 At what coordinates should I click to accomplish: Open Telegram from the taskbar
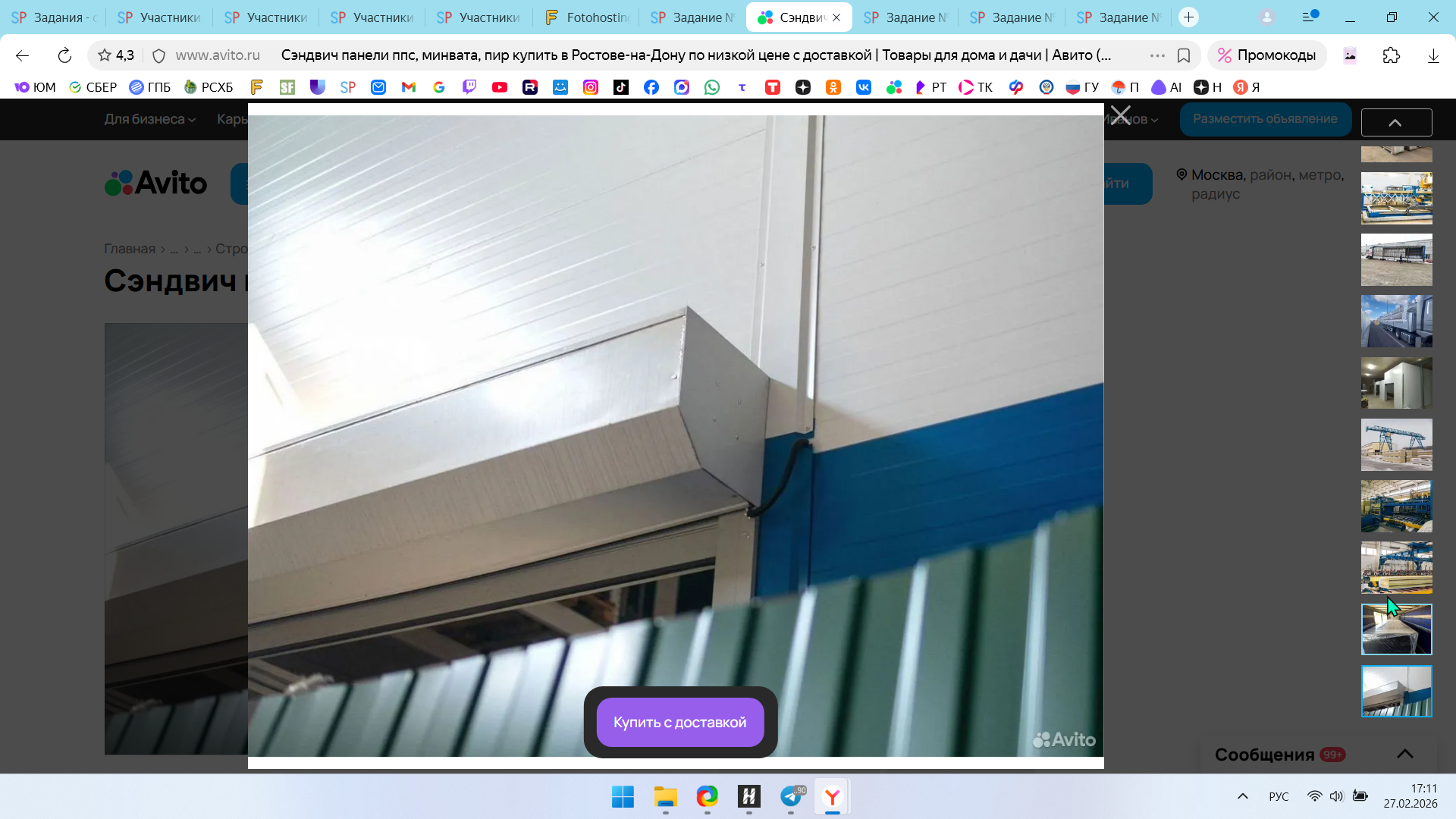[791, 797]
